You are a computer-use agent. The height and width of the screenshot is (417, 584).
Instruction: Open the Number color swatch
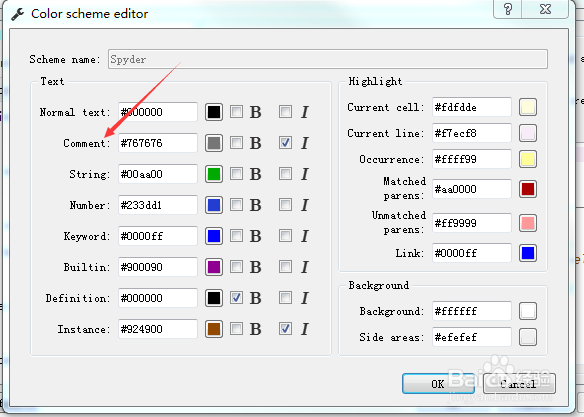coord(214,205)
